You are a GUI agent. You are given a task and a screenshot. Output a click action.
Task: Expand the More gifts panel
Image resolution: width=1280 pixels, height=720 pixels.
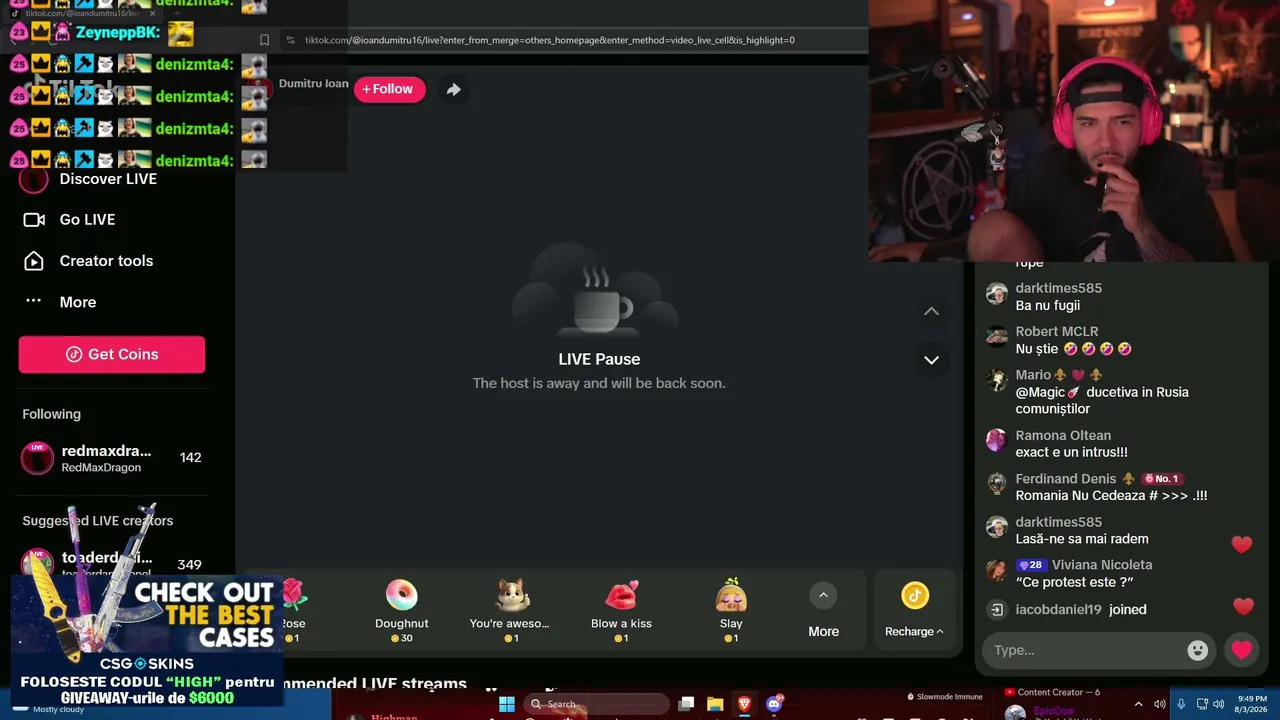[x=823, y=612]
